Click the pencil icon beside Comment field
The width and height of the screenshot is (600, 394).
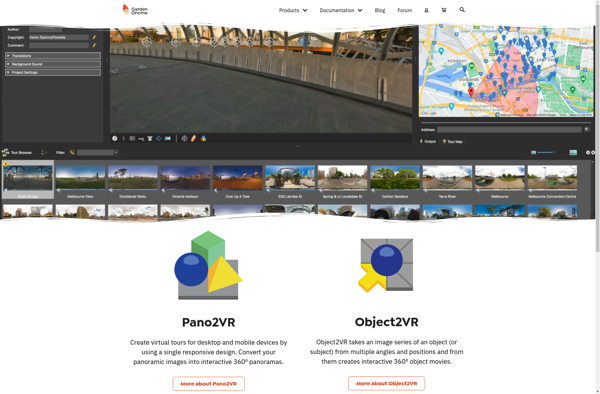pos(94,45)
